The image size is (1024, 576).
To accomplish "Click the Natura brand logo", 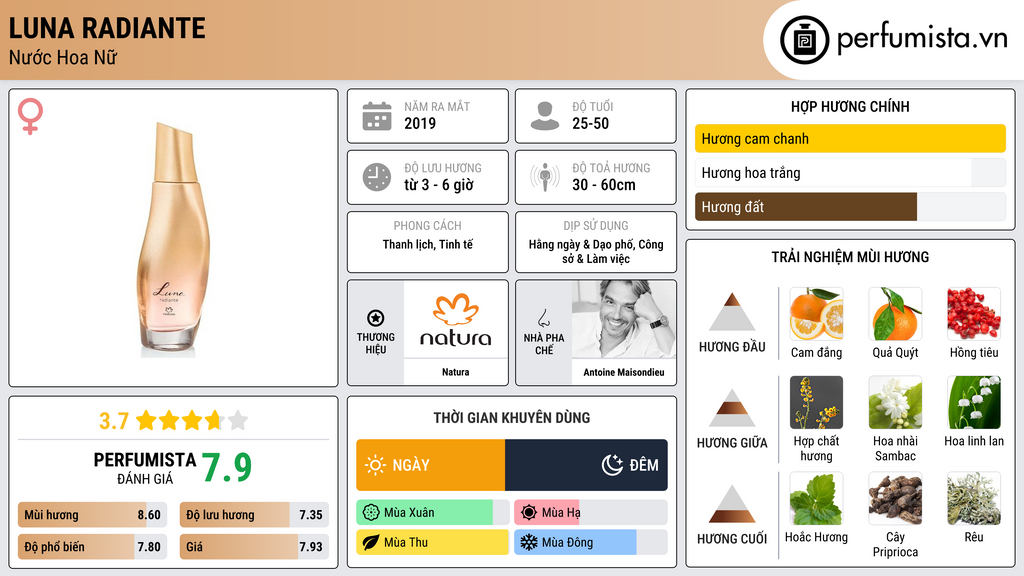I will 455,319.
